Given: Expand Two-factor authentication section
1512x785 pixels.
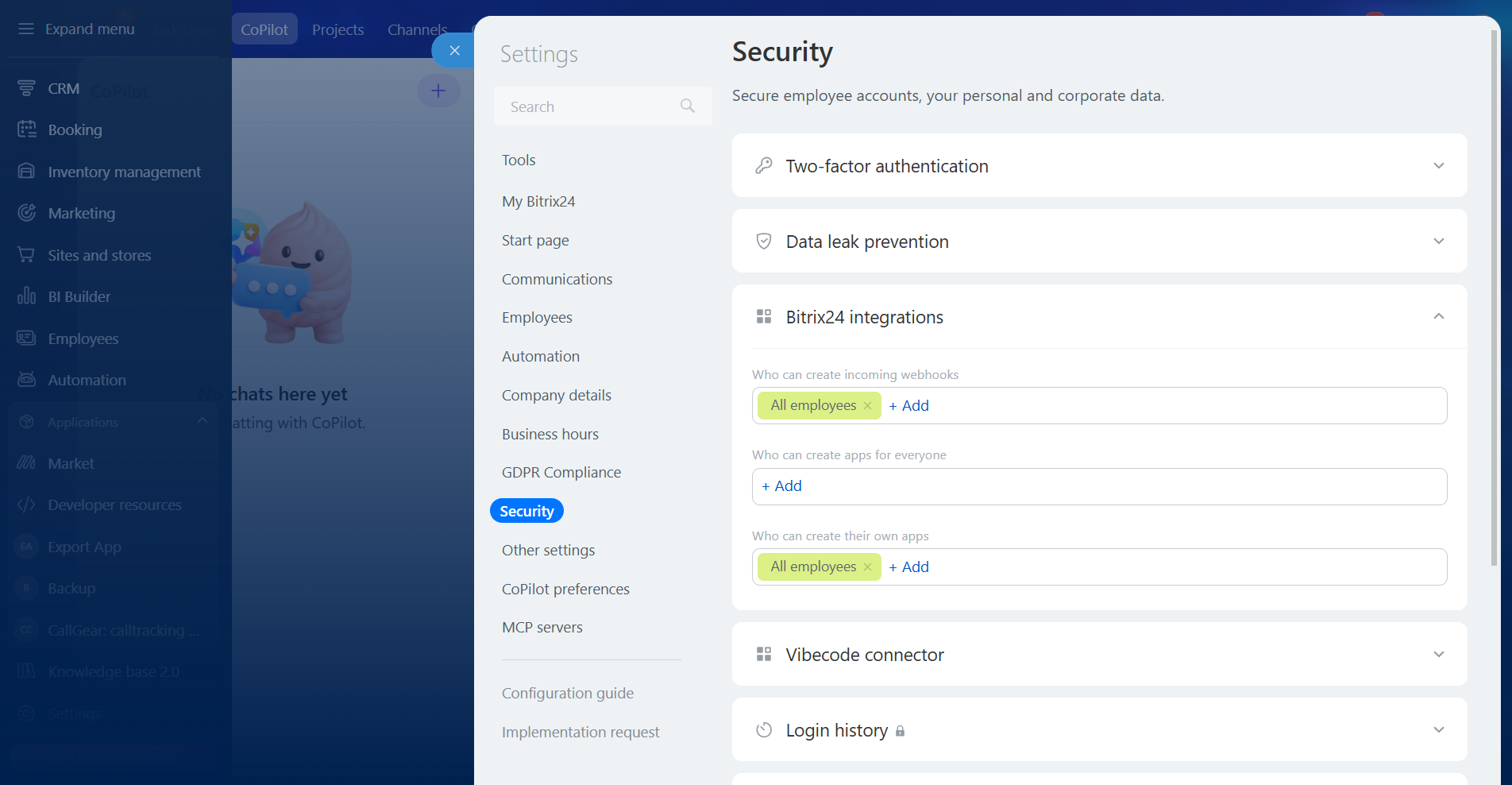Looking at the screenshot, I should coord(1438,165).
